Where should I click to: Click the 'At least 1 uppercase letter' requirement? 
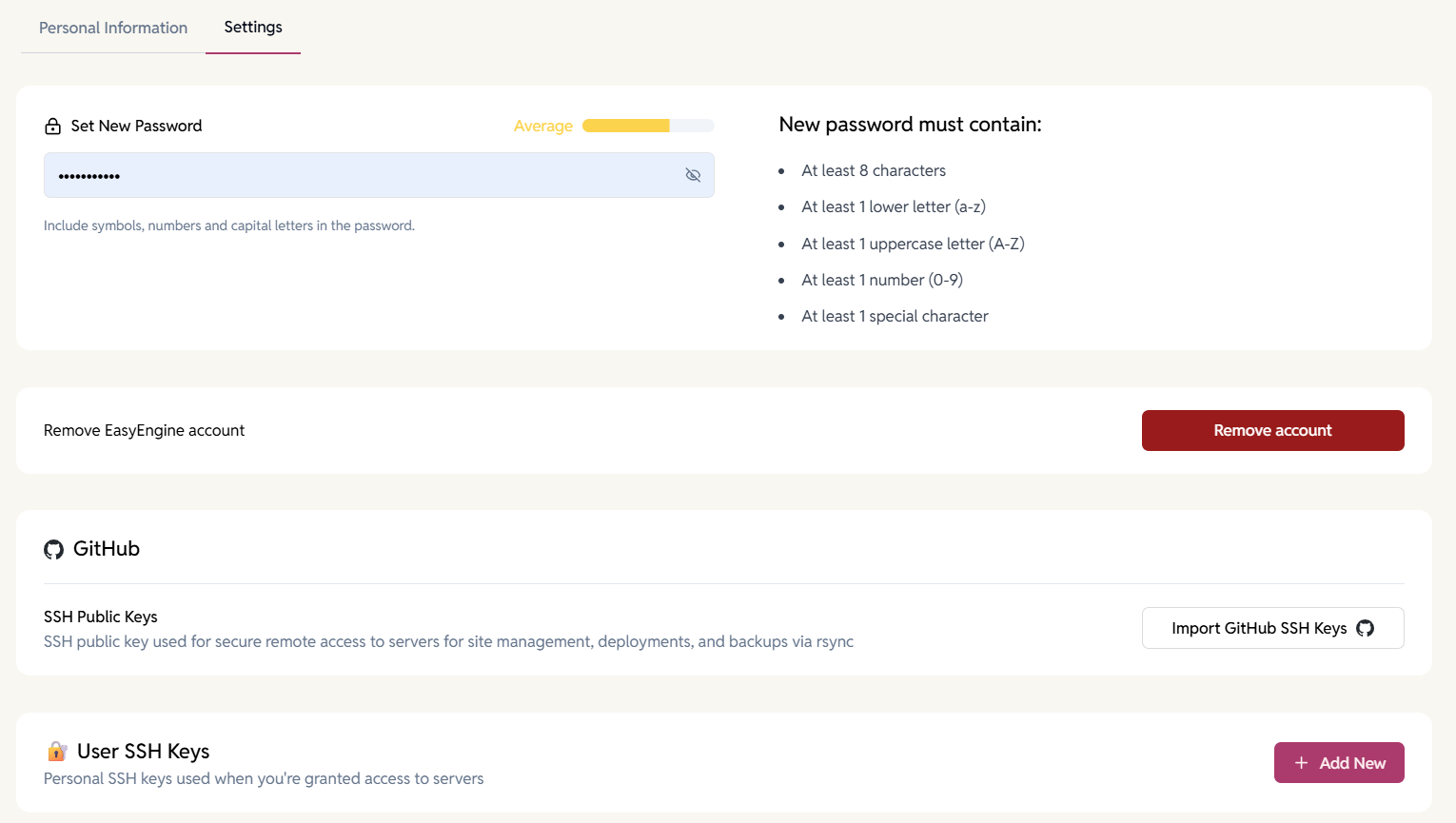click(912, 244)
